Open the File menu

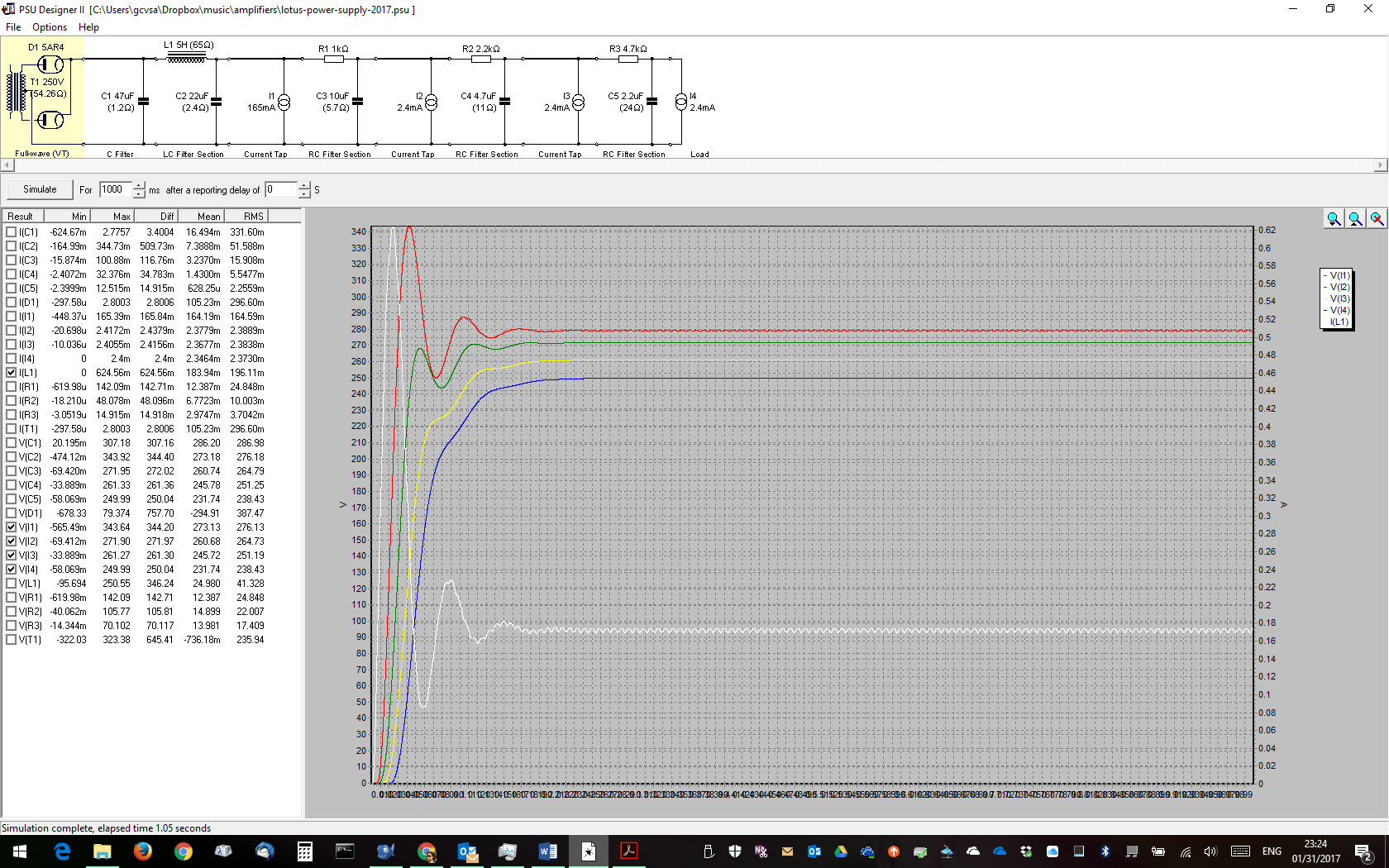13,27
